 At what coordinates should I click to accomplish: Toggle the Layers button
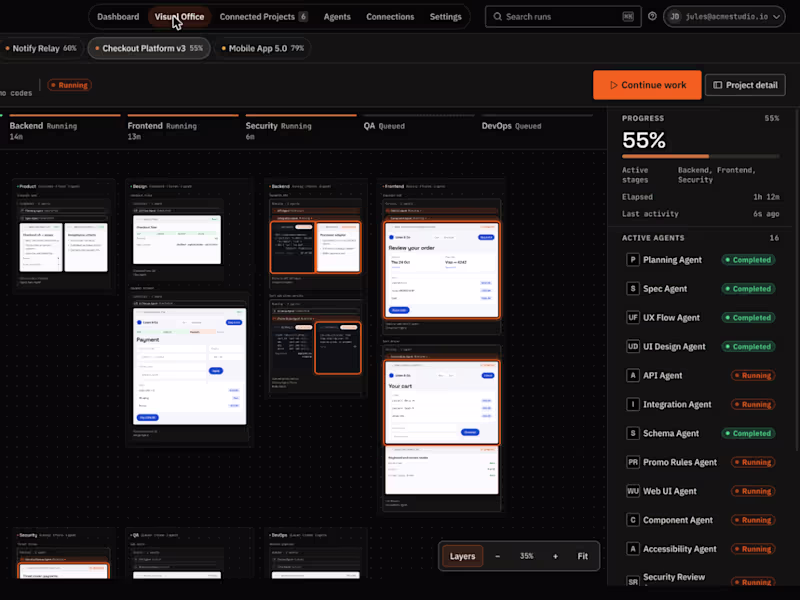point(462,556)
